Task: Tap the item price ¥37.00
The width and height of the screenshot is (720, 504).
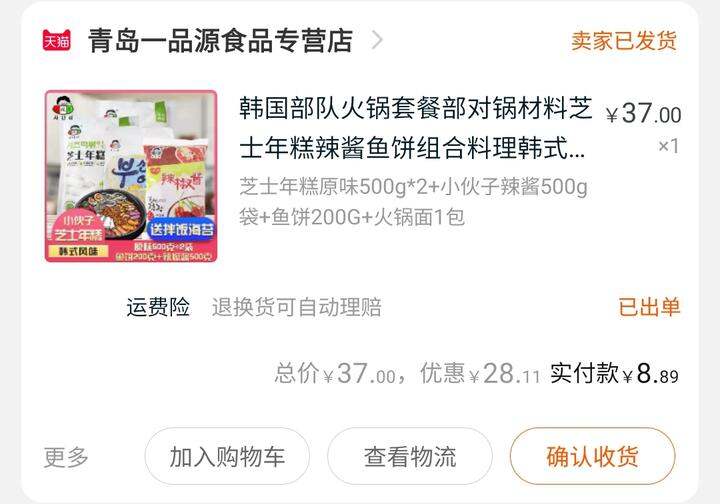Action: (x=643, y=113)
